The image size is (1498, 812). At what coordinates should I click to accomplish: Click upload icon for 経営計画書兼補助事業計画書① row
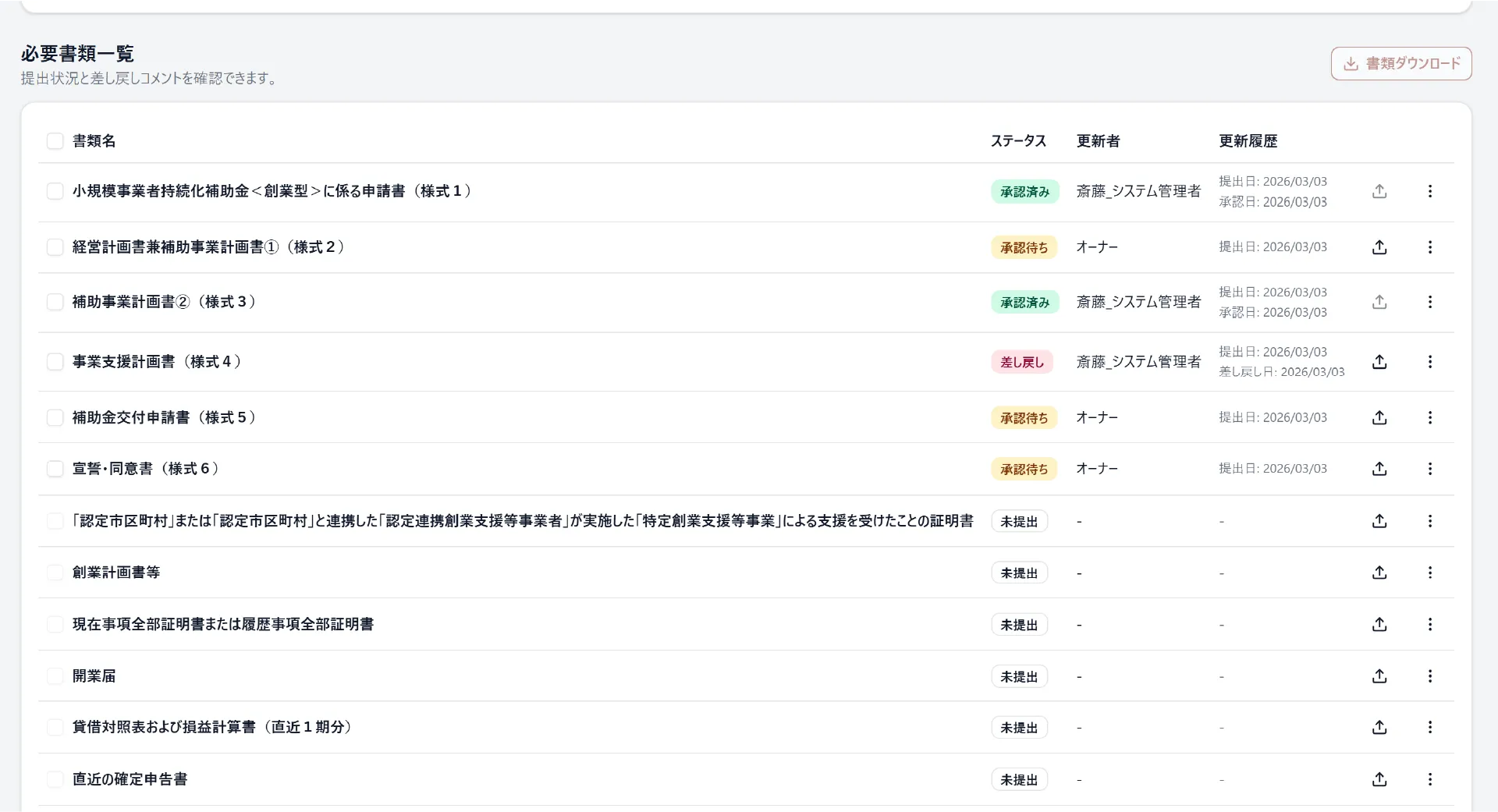pyautogui.click(x=1379, y=247)
